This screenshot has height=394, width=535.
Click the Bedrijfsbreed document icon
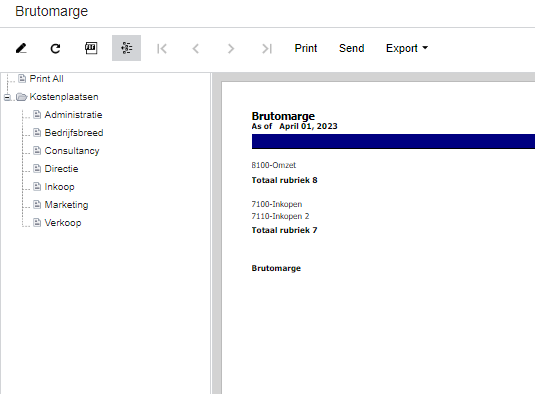point(37,132)
